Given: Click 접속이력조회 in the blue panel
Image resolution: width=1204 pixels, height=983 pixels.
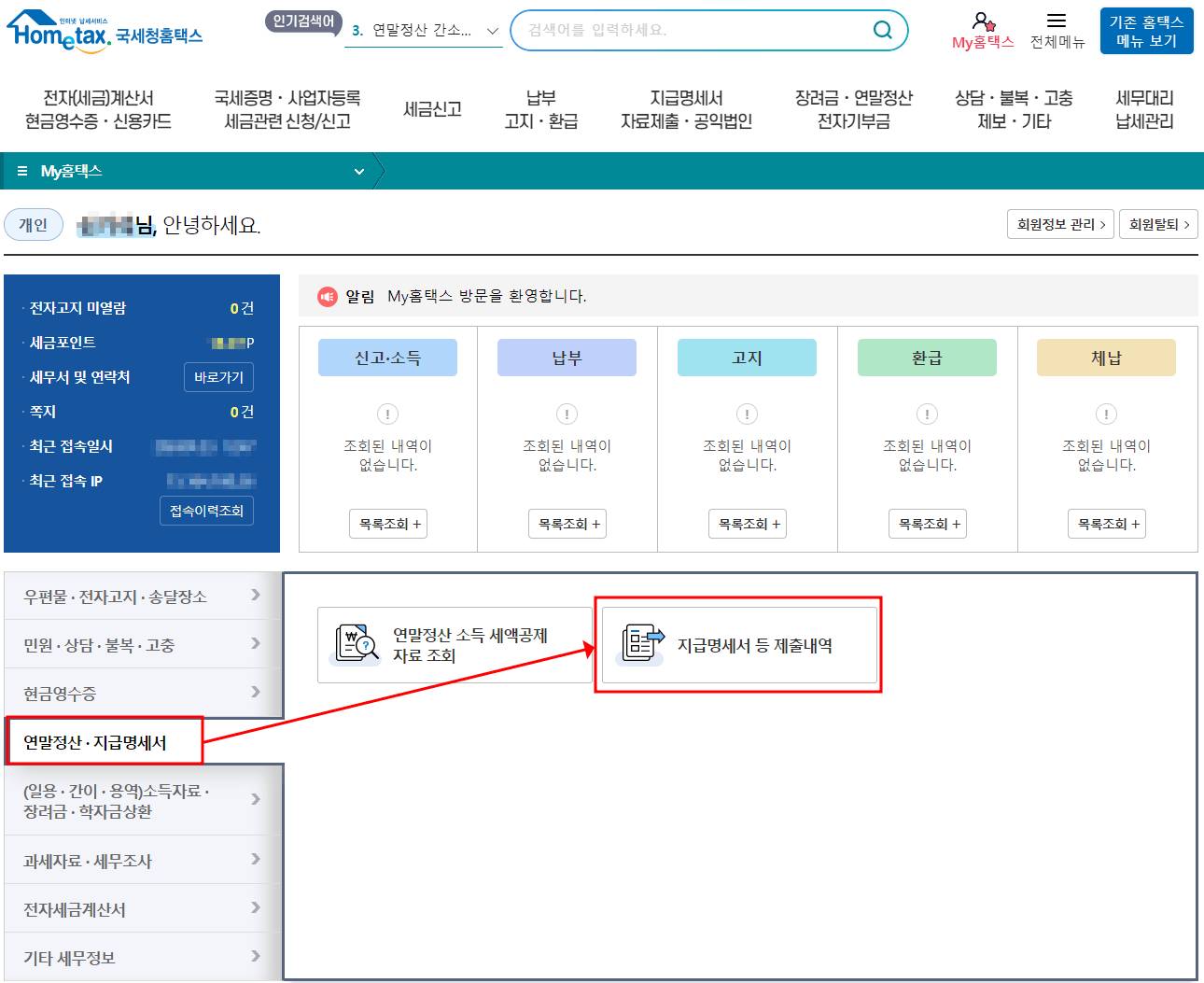Looking at the screenshot, I should click(206, 510).
